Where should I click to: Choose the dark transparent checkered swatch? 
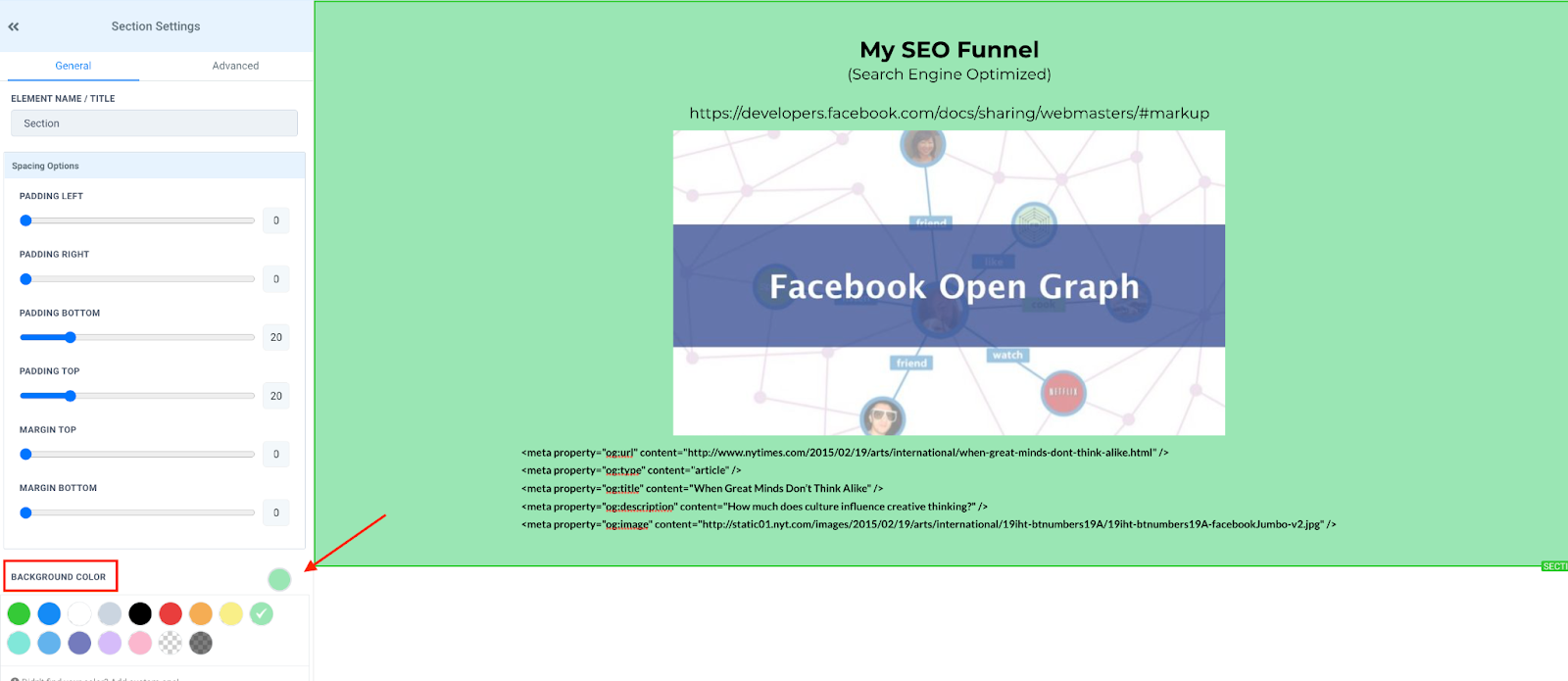coord(201,643)
